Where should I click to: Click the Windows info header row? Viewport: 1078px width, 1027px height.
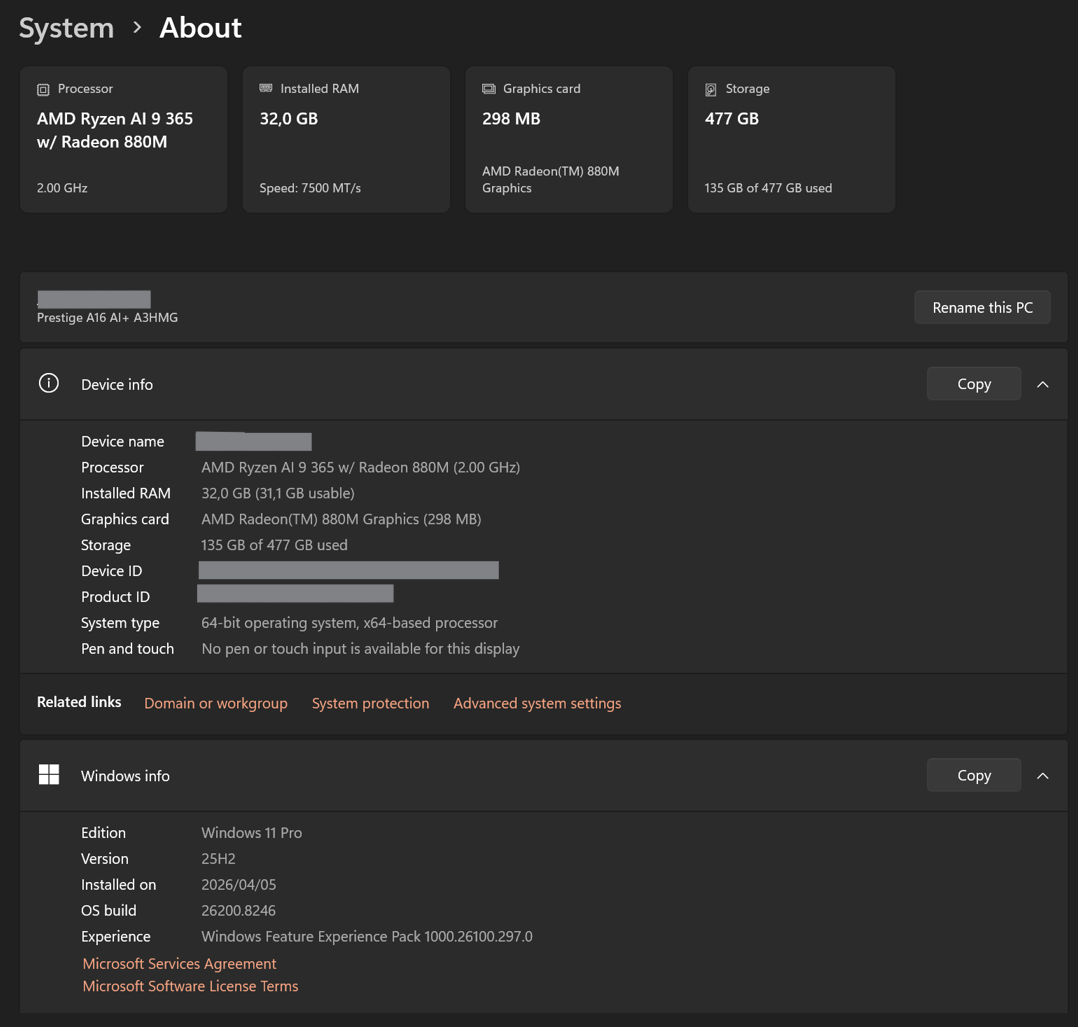[x=543, y=775]
